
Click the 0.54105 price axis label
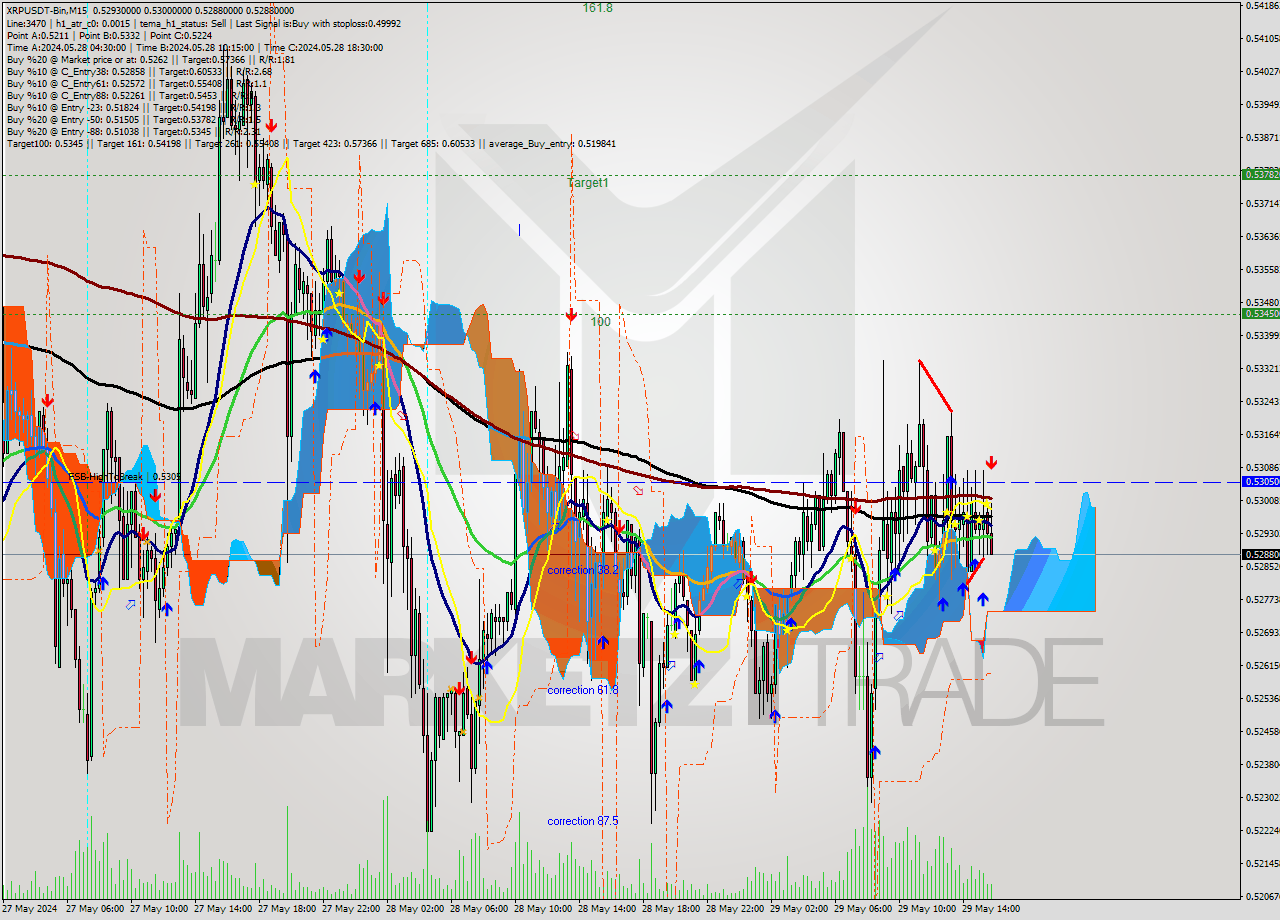[1263, 38]
